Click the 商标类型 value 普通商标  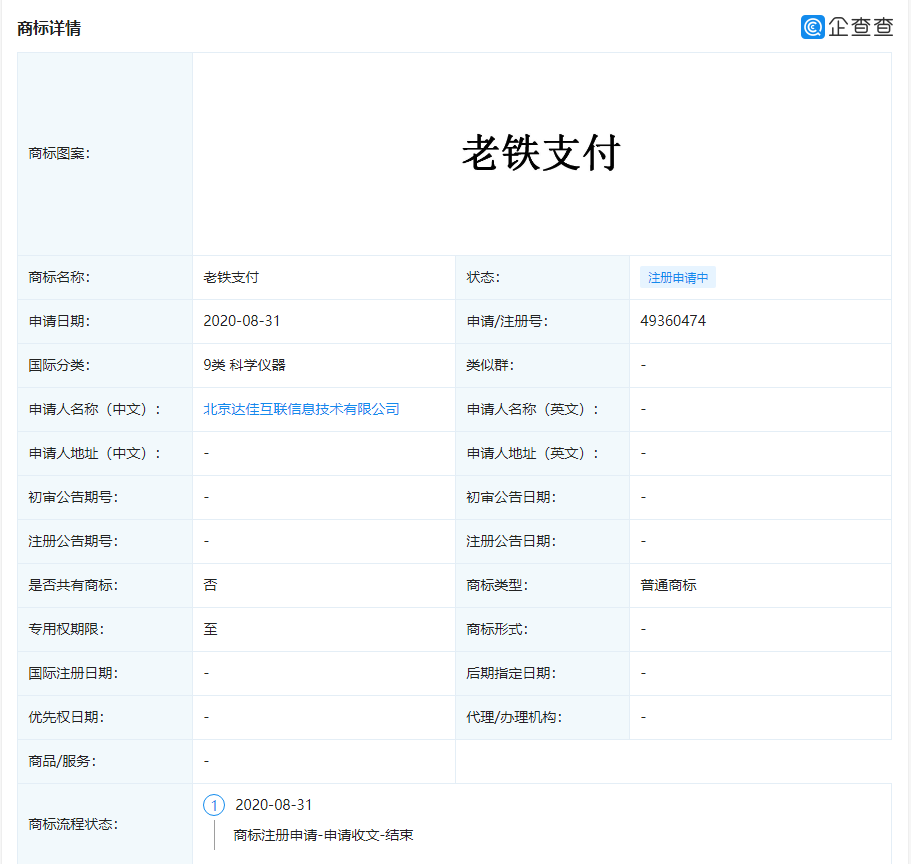667,585
